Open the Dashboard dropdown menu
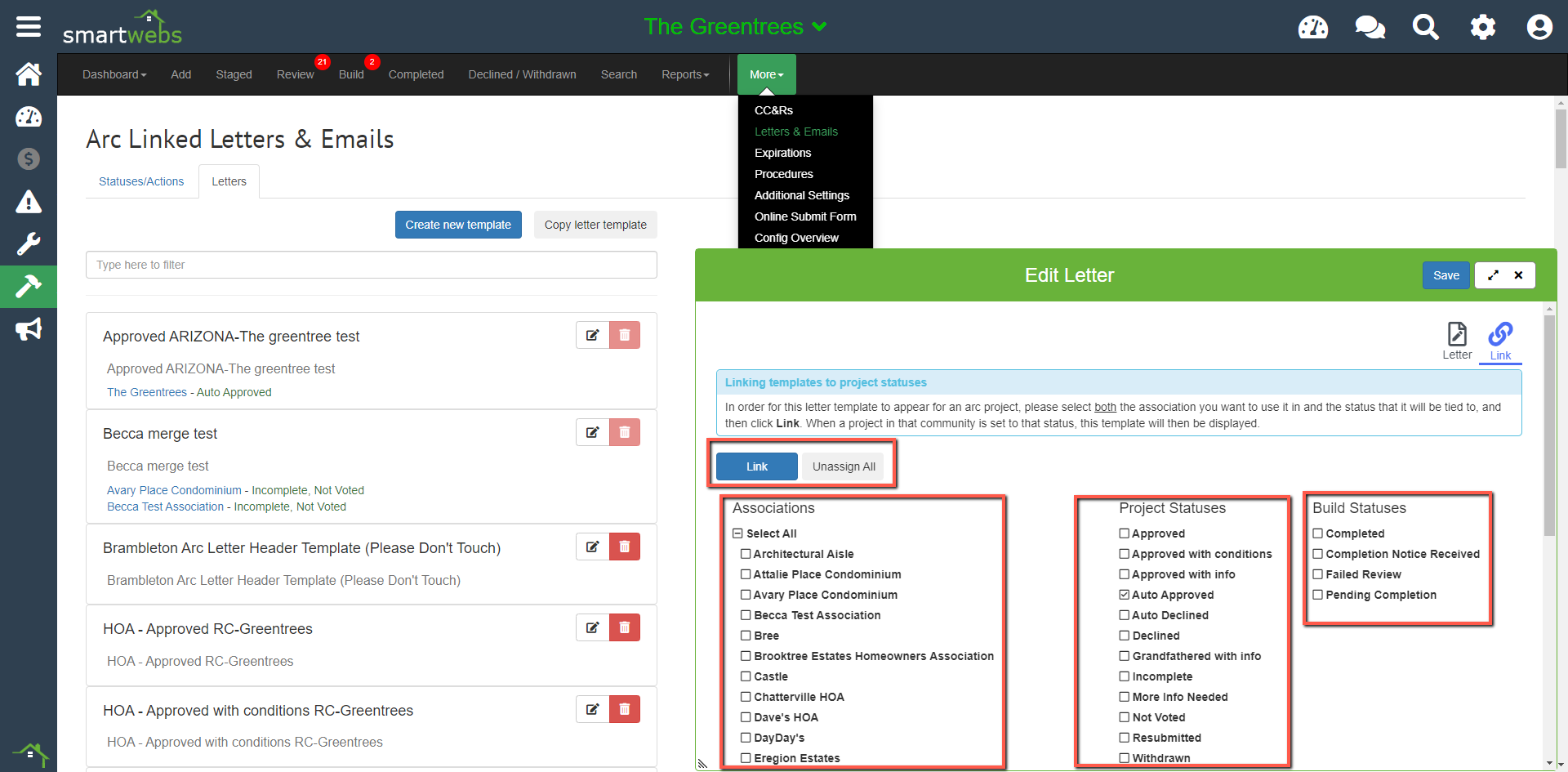This screenshot has width=1568, height=772. pos(114,74)
